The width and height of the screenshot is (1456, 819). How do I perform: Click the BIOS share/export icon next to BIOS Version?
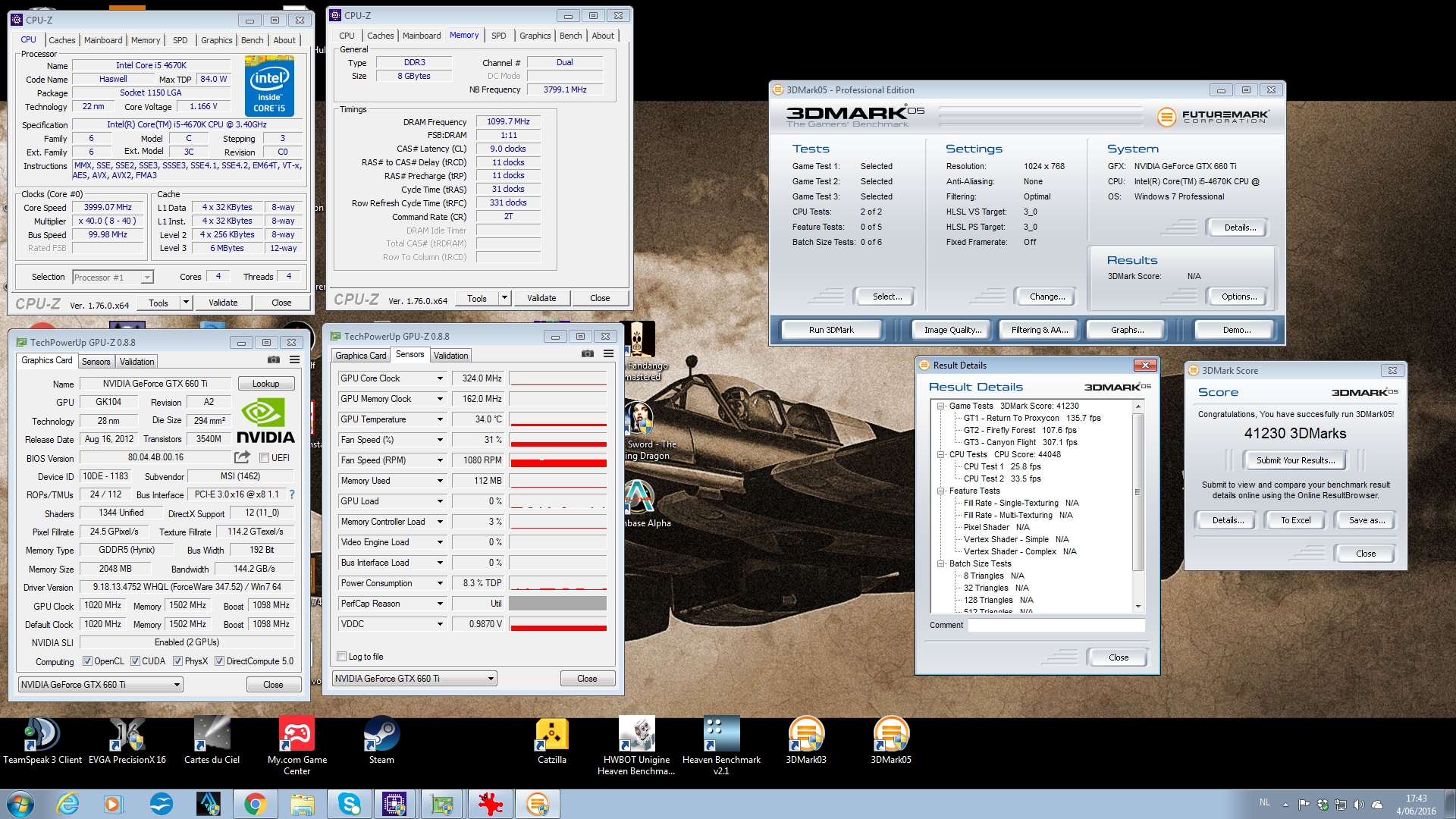[242, 457]
